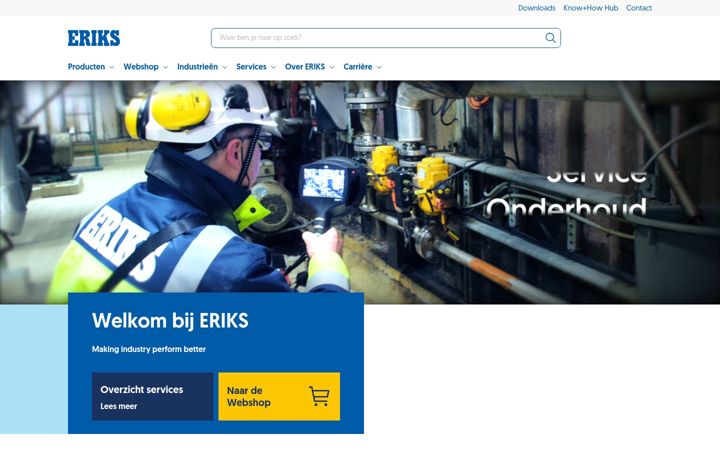Viewport: 720px width, 450px height.
Task: Click the Making industry perform better tagline
Action: [x=149, y=349]
